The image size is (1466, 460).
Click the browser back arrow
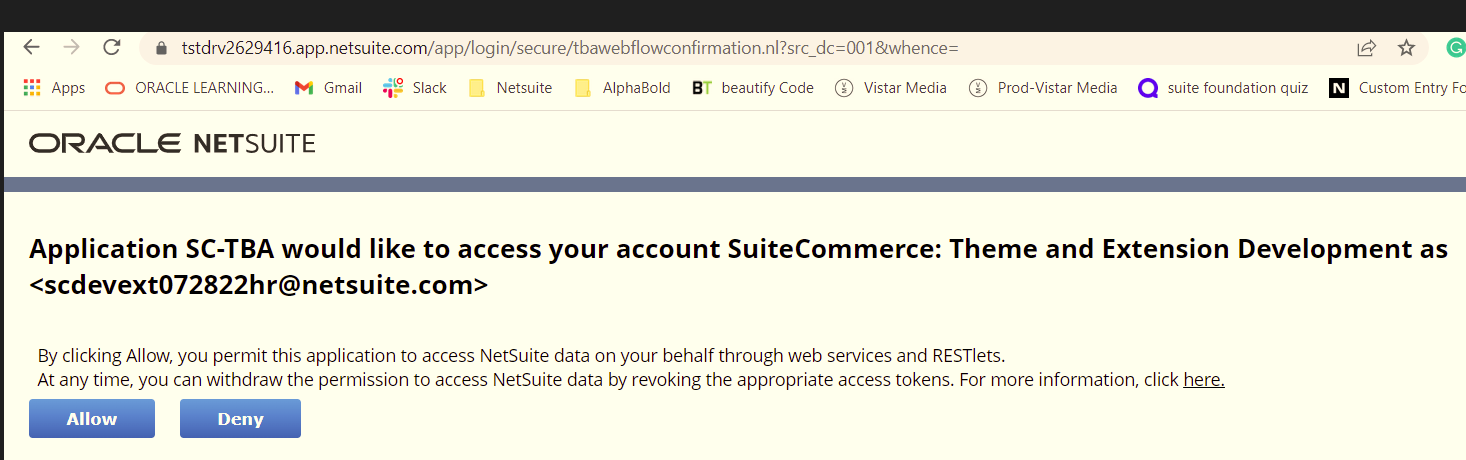pos(31,47)
